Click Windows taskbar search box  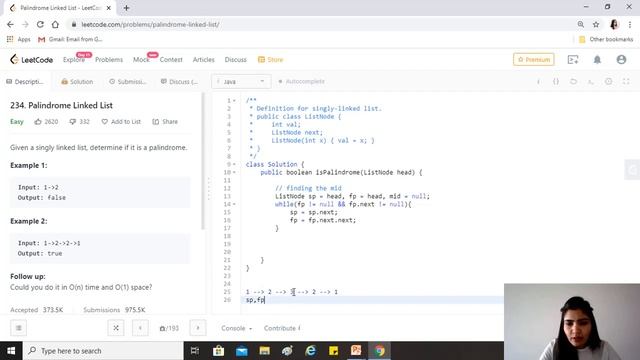pyautogui.click(x=103, y=351)
